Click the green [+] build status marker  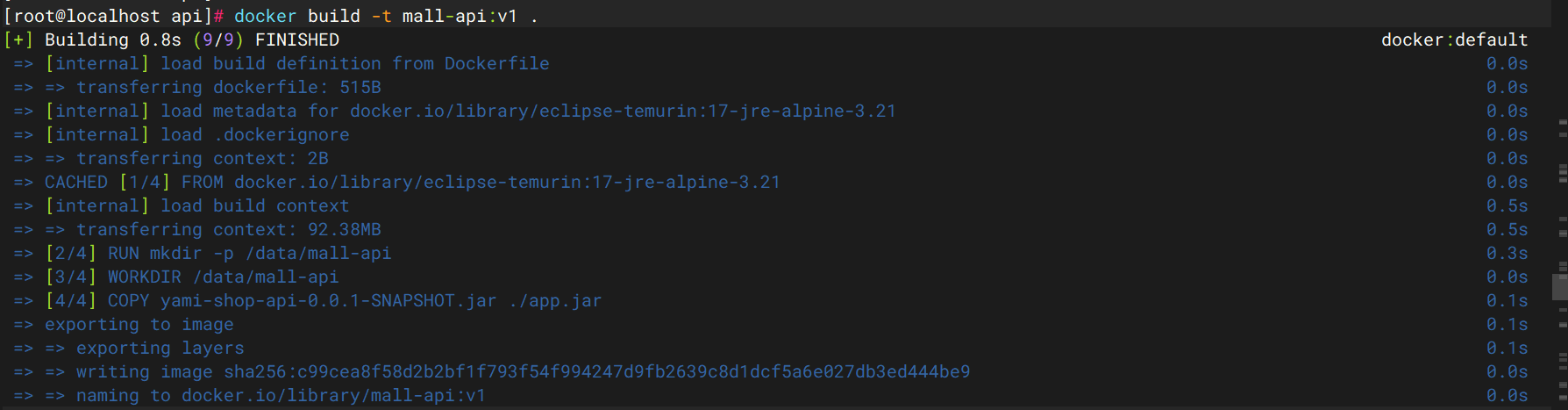coord(18,40)
